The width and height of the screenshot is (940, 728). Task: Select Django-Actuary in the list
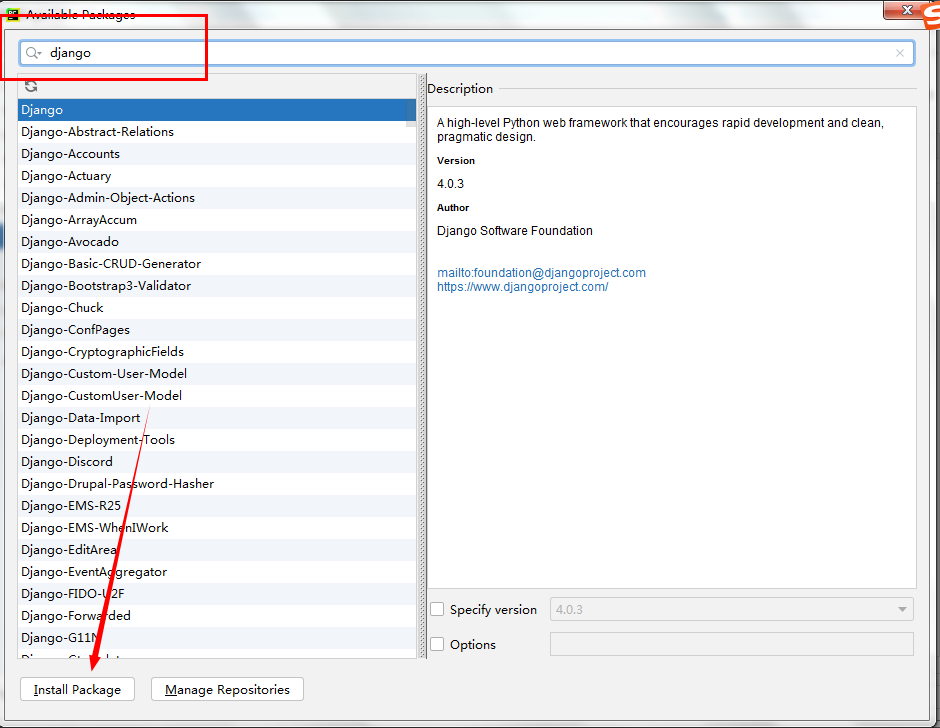[216, 176]
